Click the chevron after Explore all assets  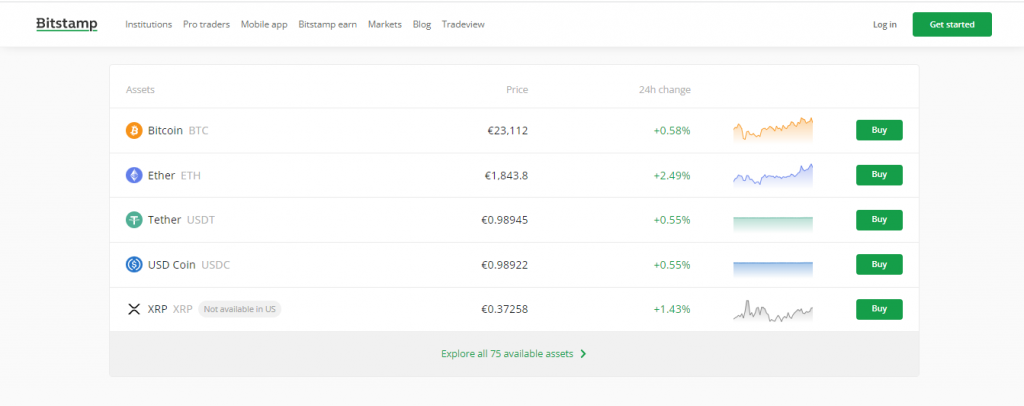(583, 354)
